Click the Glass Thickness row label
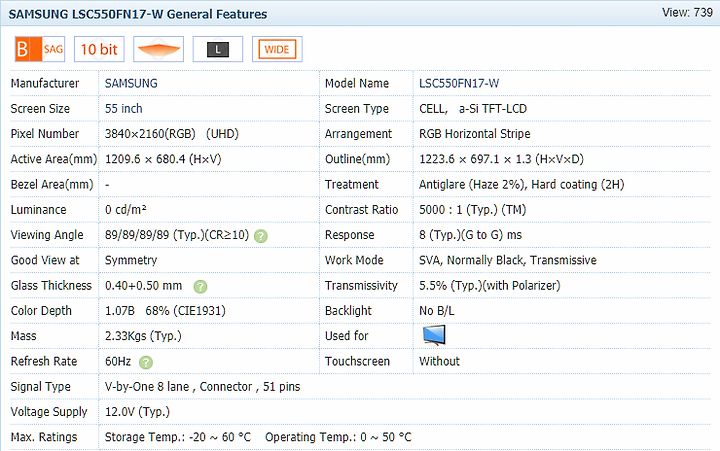 (51, 285)
